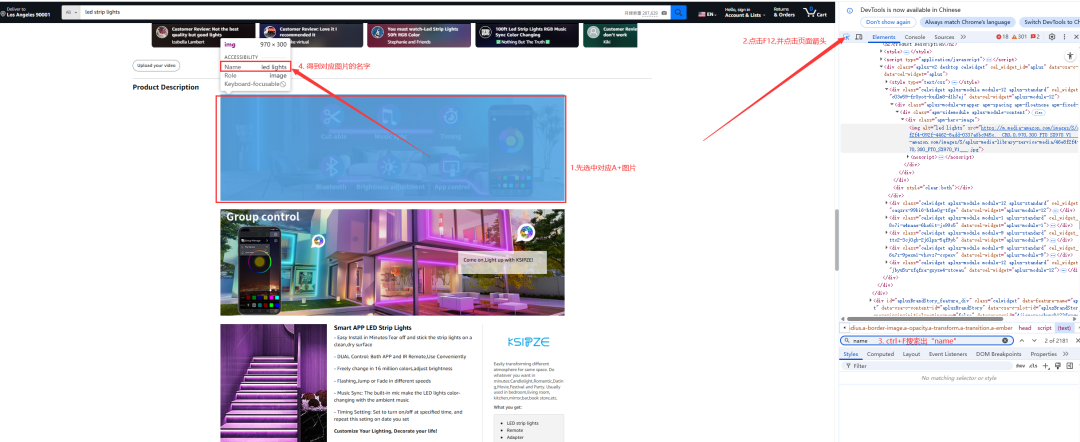
Task: Toggle the .cls element classes button
Action: [1033, 366]
